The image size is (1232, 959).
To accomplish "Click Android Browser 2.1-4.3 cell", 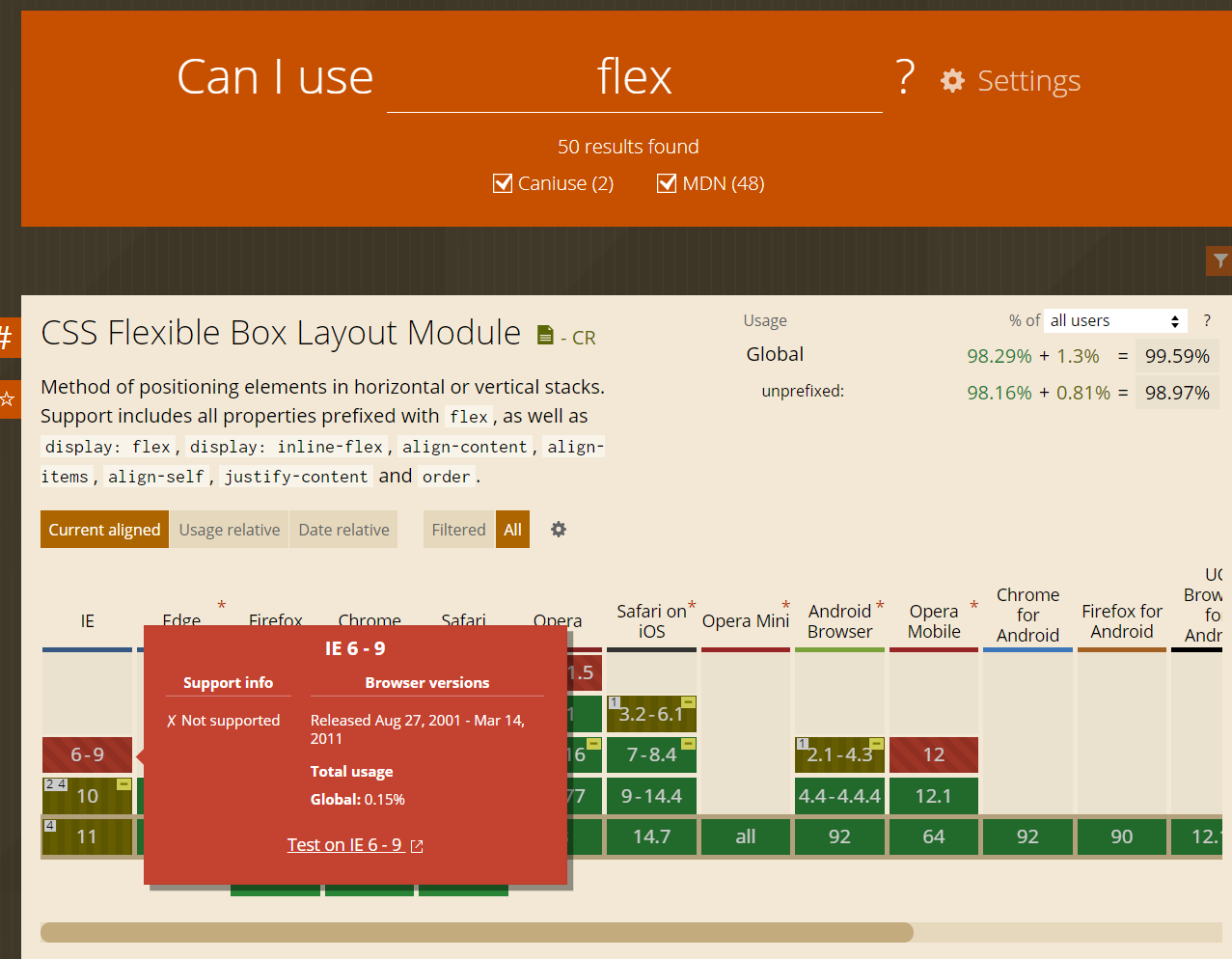I will click(x=839, y=754).
